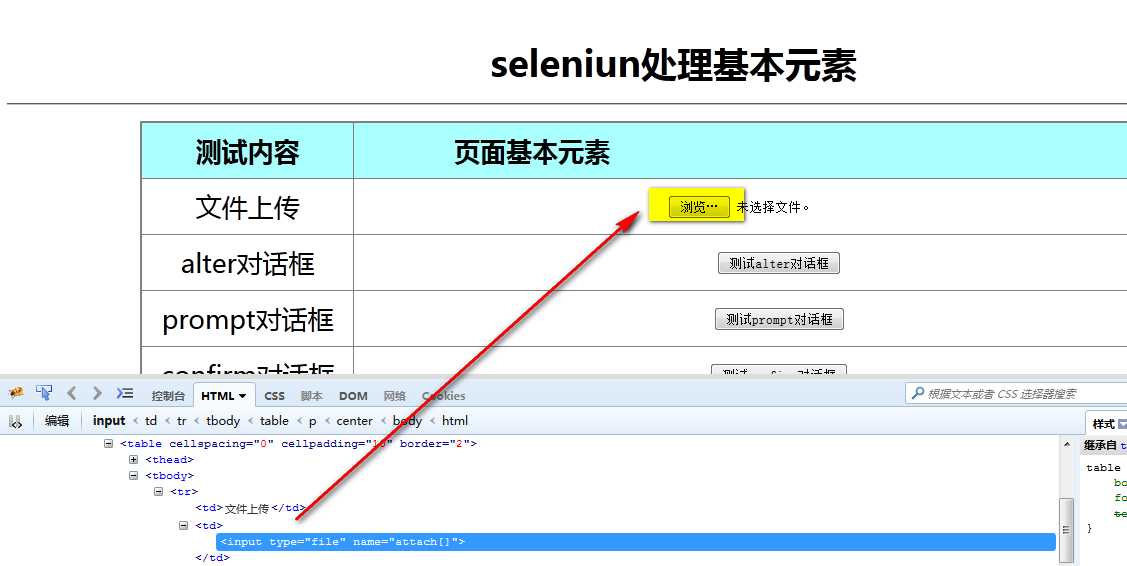Viewport: 1127px width, 566px height.
Task: Click the 编辑 button
Action: click(57, 421)
